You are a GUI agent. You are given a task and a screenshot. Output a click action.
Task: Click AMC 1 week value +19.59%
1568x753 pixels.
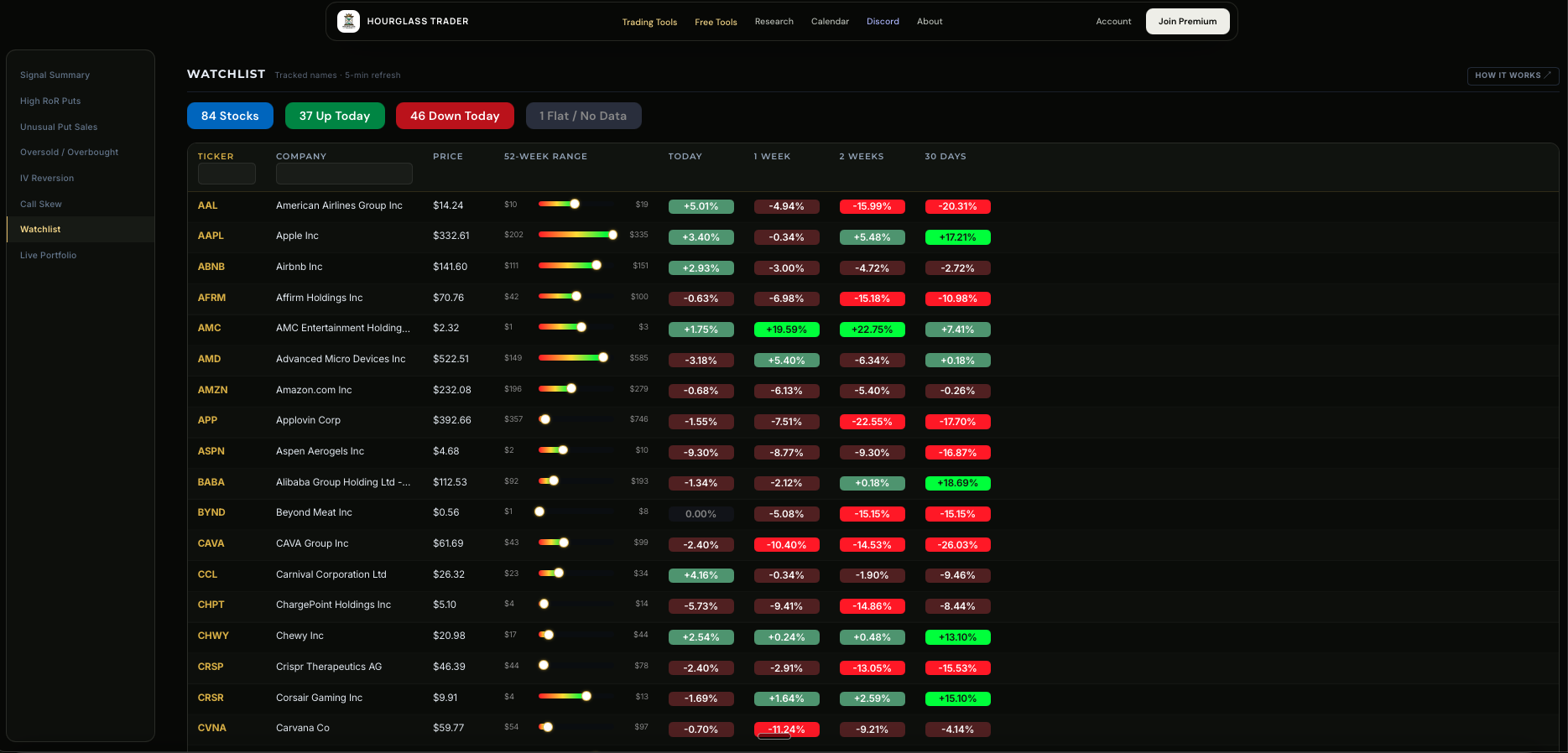point(786,330)
